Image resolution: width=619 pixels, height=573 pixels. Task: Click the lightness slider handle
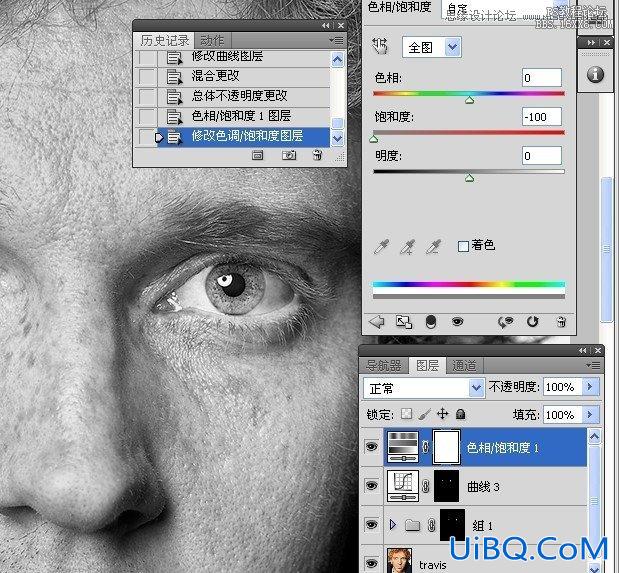469,178
